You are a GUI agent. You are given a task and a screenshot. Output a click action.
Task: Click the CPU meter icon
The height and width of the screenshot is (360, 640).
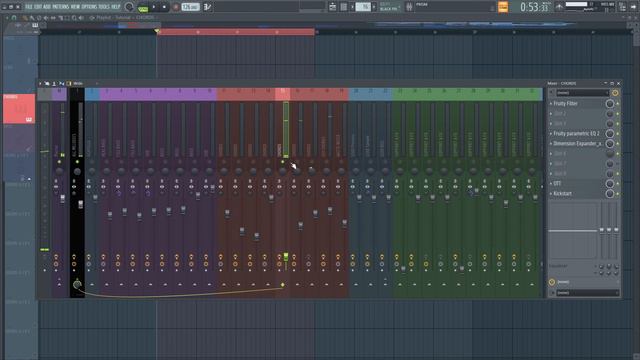[x=559, y=7]
